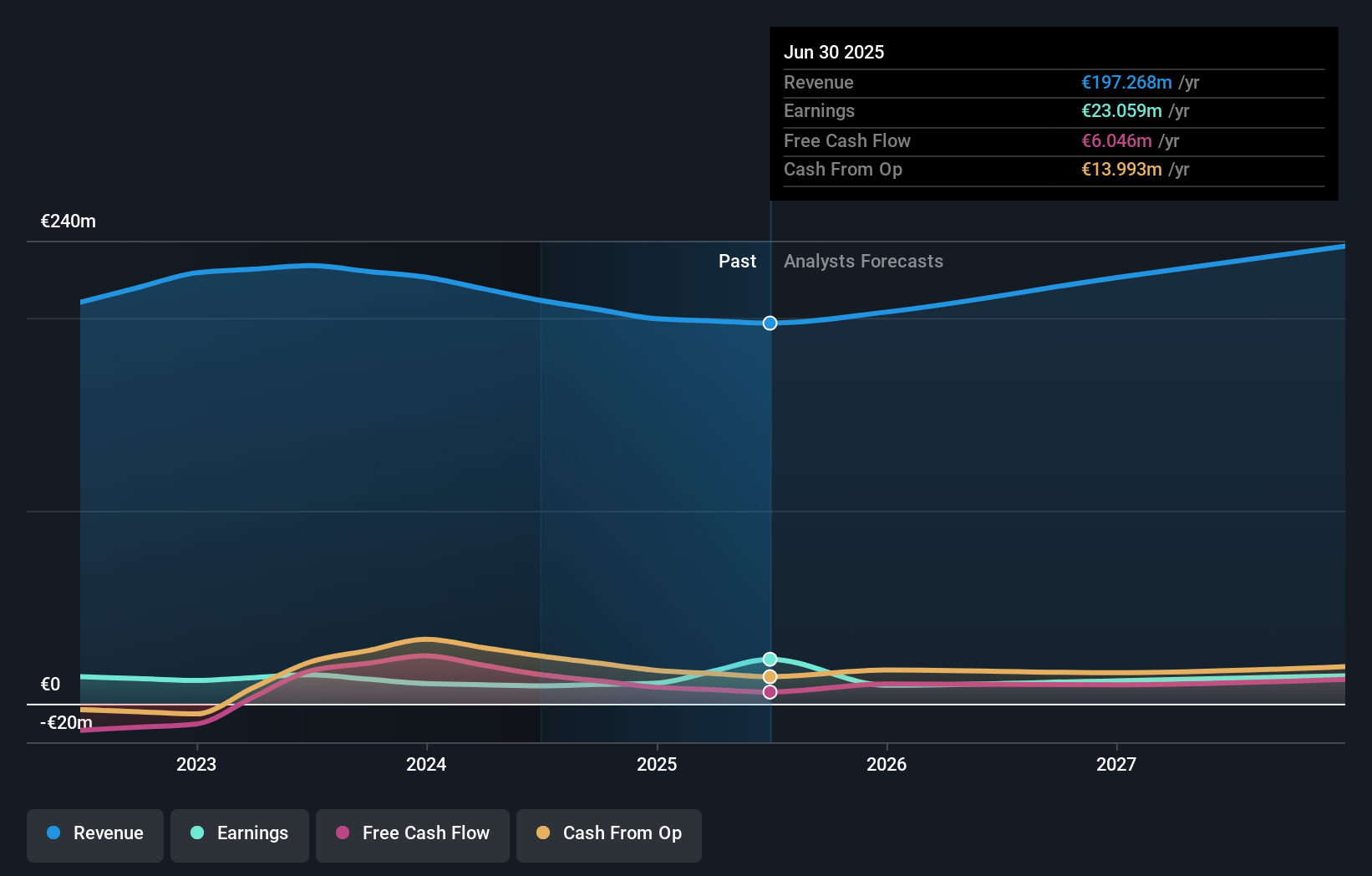Viewport: 1372px width, 876px height.
Task: Toggle the Free Cash Flow legend button
Action: [413, 835]
